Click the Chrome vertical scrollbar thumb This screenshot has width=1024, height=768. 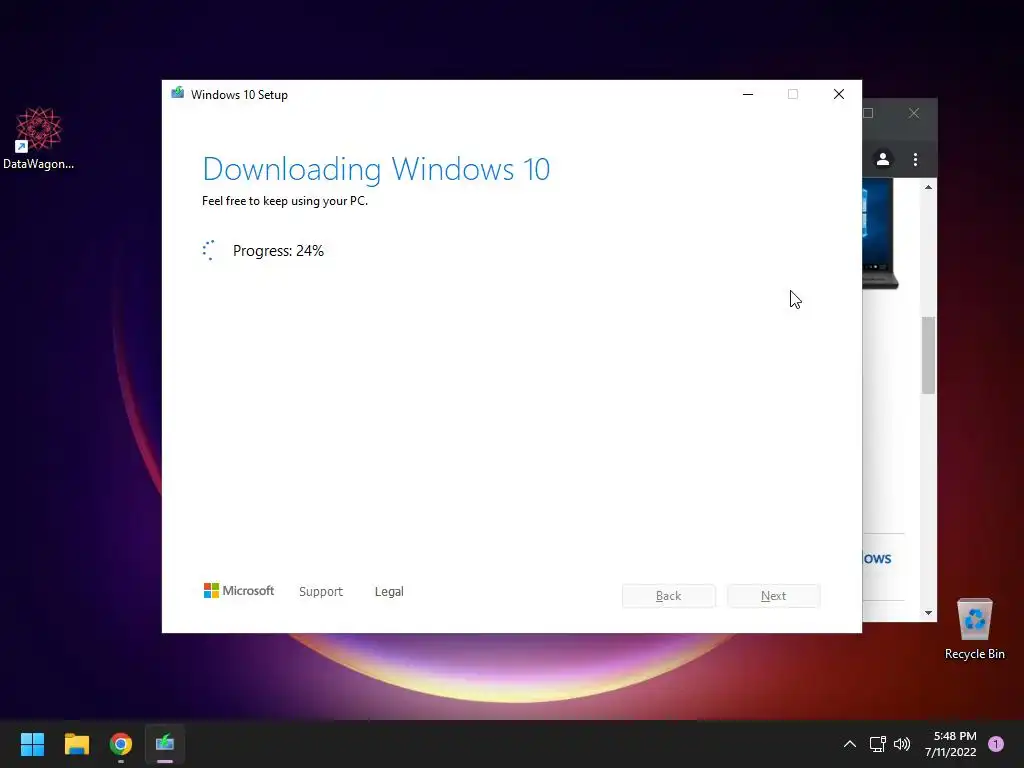928,355
